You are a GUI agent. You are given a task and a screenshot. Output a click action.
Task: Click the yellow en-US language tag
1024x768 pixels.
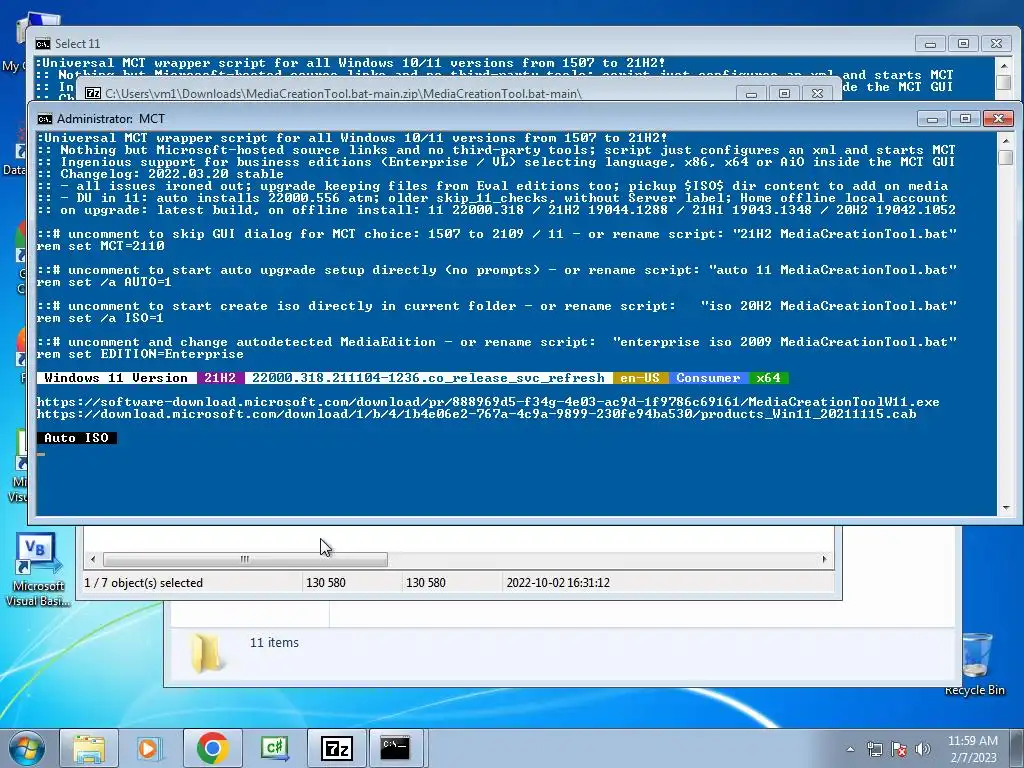coord(640,378)
